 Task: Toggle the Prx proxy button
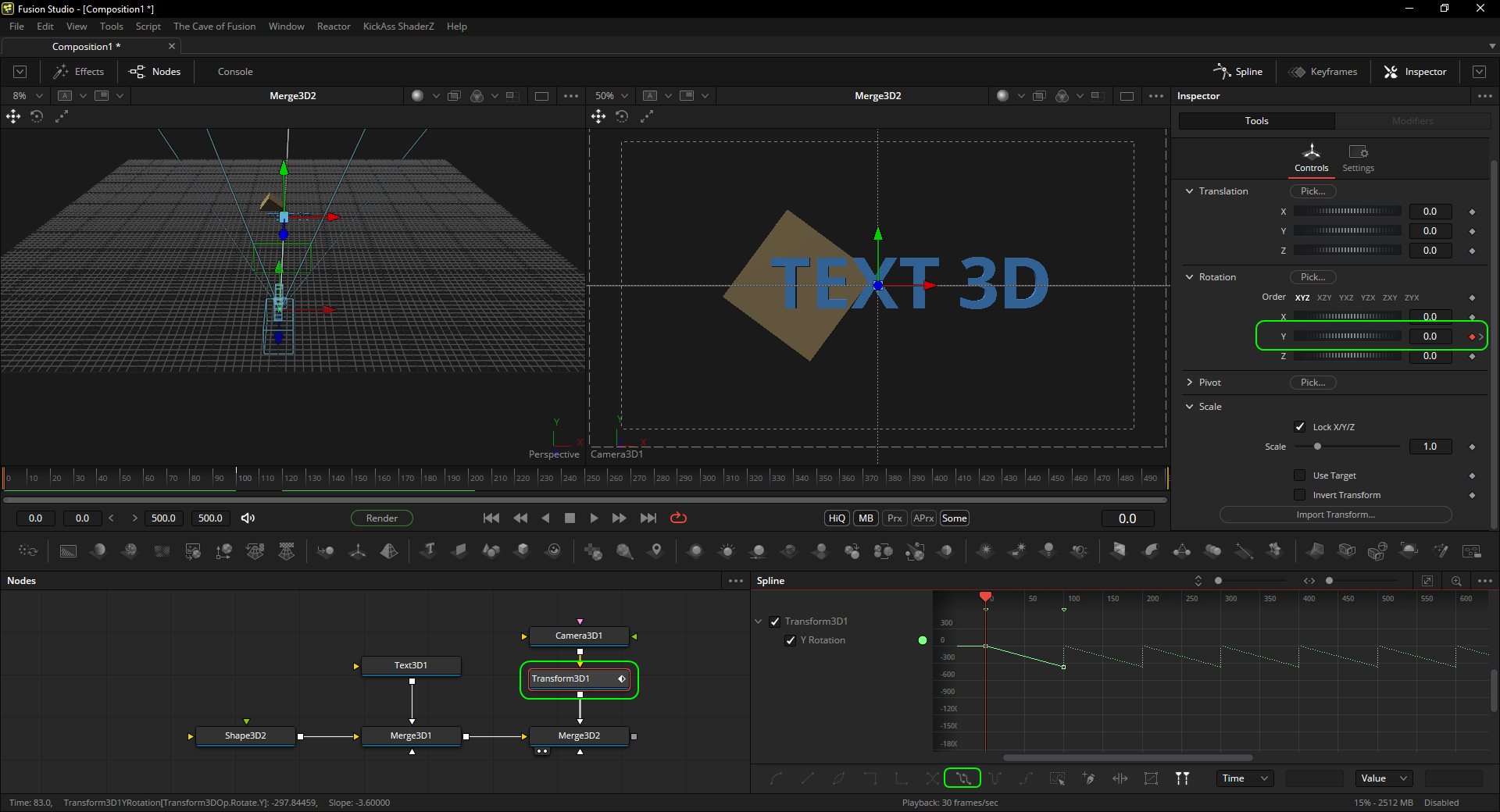tap(895, 518)
